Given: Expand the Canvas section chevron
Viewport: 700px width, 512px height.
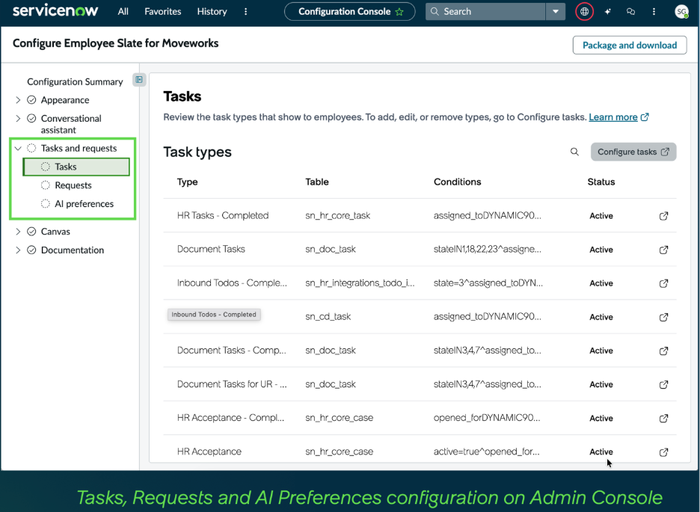Looking at the screenshot, I should pyautogui.click(x=18, y=231).
